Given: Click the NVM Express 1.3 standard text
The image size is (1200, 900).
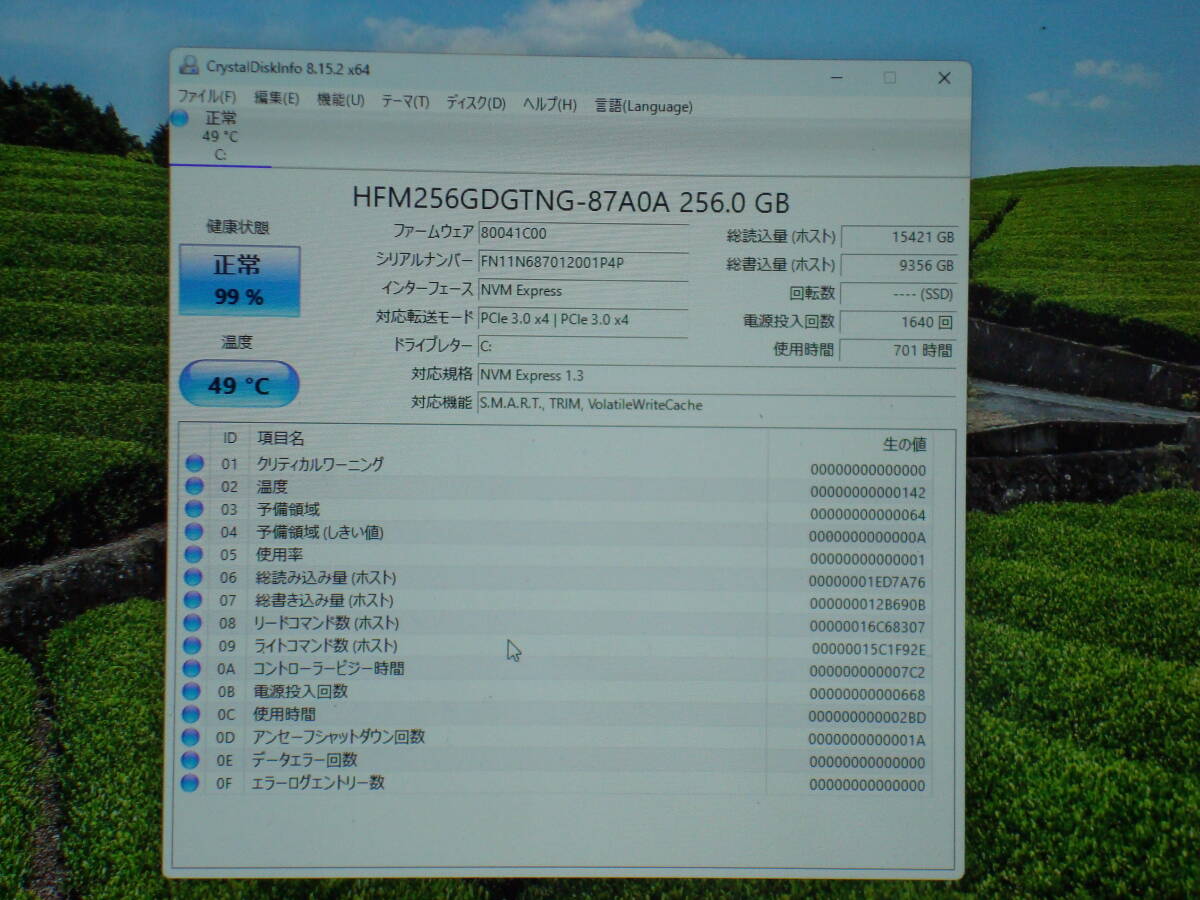Looking at the screenshot, I should (x=531, y=375).
